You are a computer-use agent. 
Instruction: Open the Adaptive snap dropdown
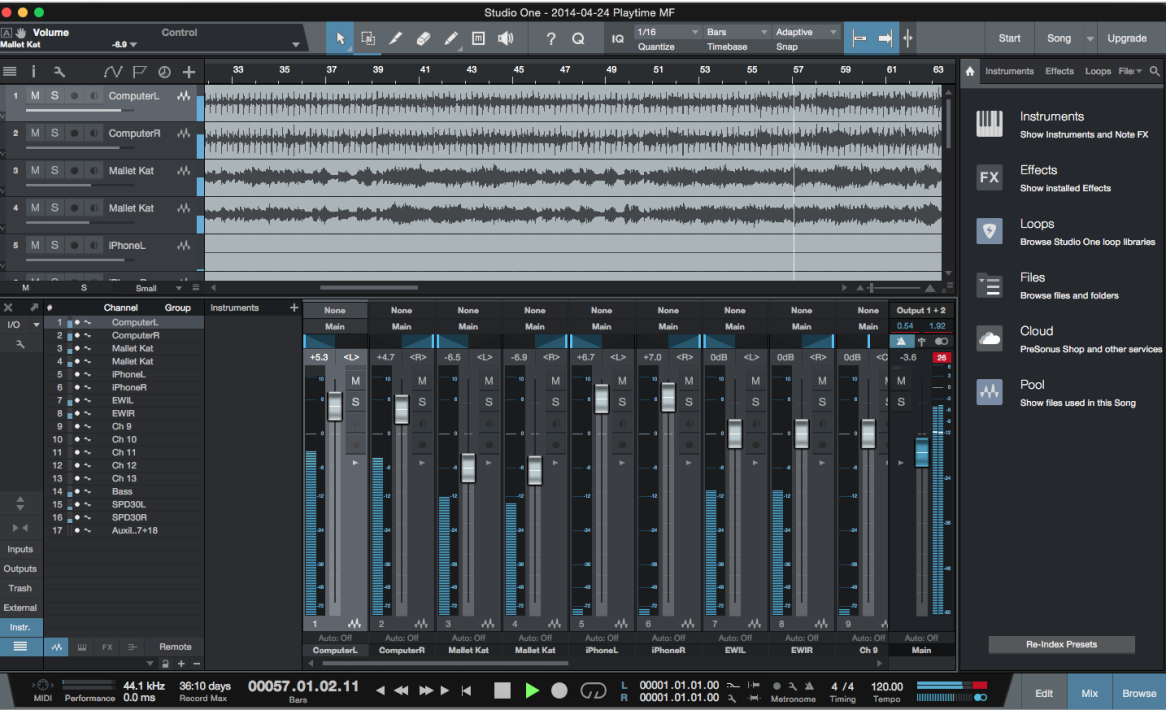coord(806,32)
